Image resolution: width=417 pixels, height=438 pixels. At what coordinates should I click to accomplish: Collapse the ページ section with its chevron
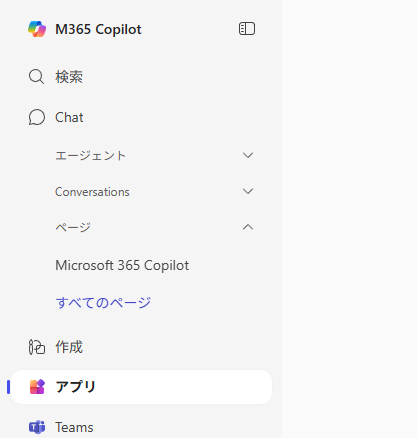point(248,227)
